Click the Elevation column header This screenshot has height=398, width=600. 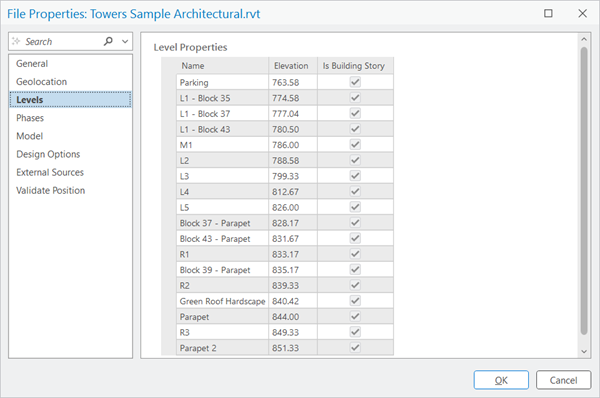pos(293,66)
